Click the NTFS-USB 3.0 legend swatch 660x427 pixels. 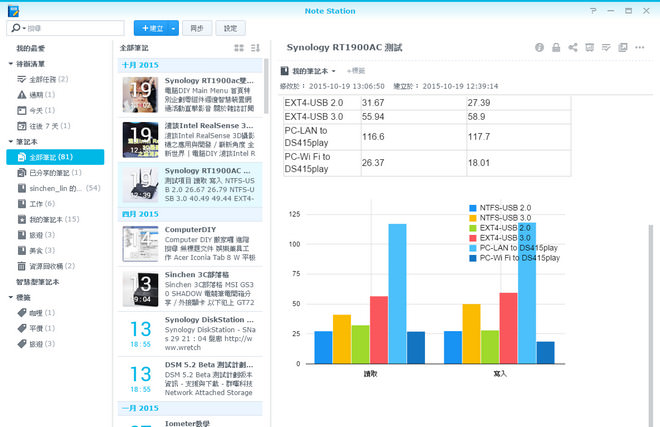[x=473, y=218]
